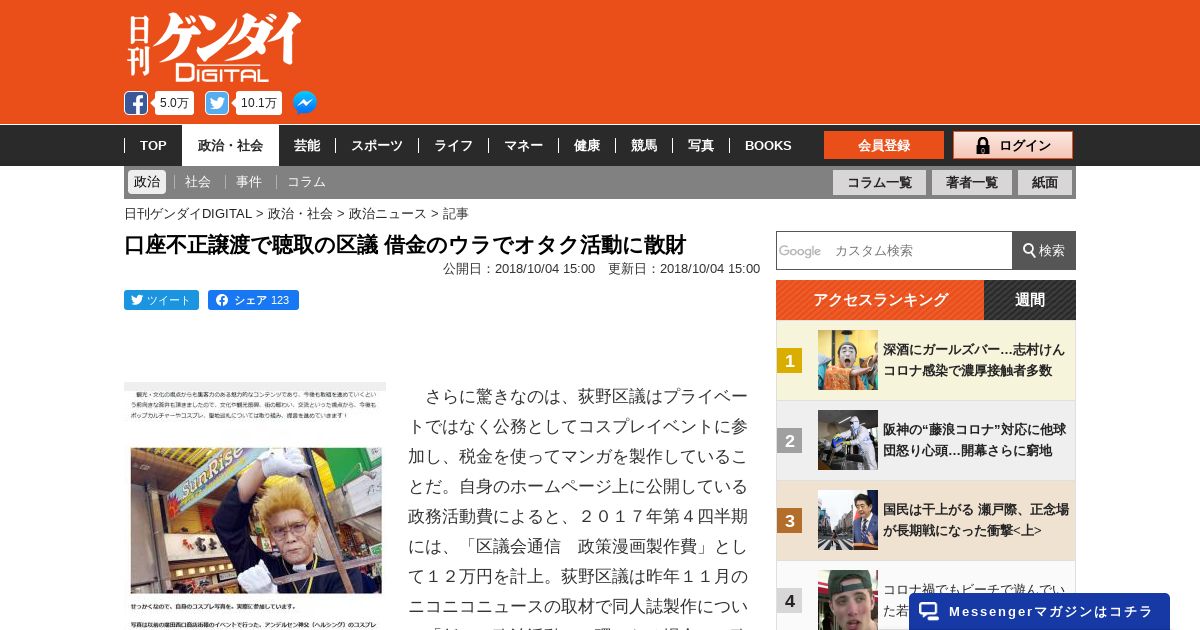1200x630 pixels.
Task: Click the lock icon on ログイン button
Action: (x=983, y=145)
